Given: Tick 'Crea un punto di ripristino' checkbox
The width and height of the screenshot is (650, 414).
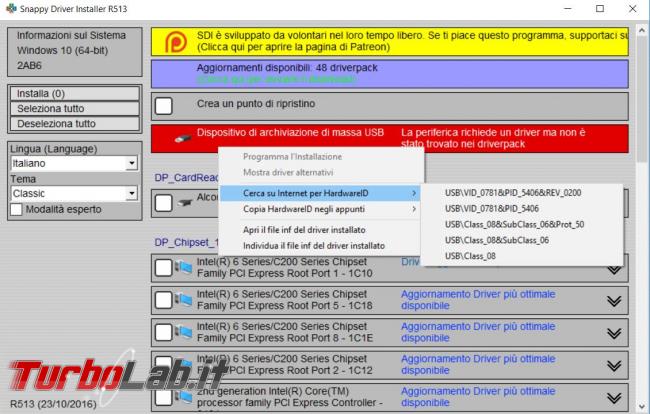Looking at the screenshot, I should click(164, 106).
